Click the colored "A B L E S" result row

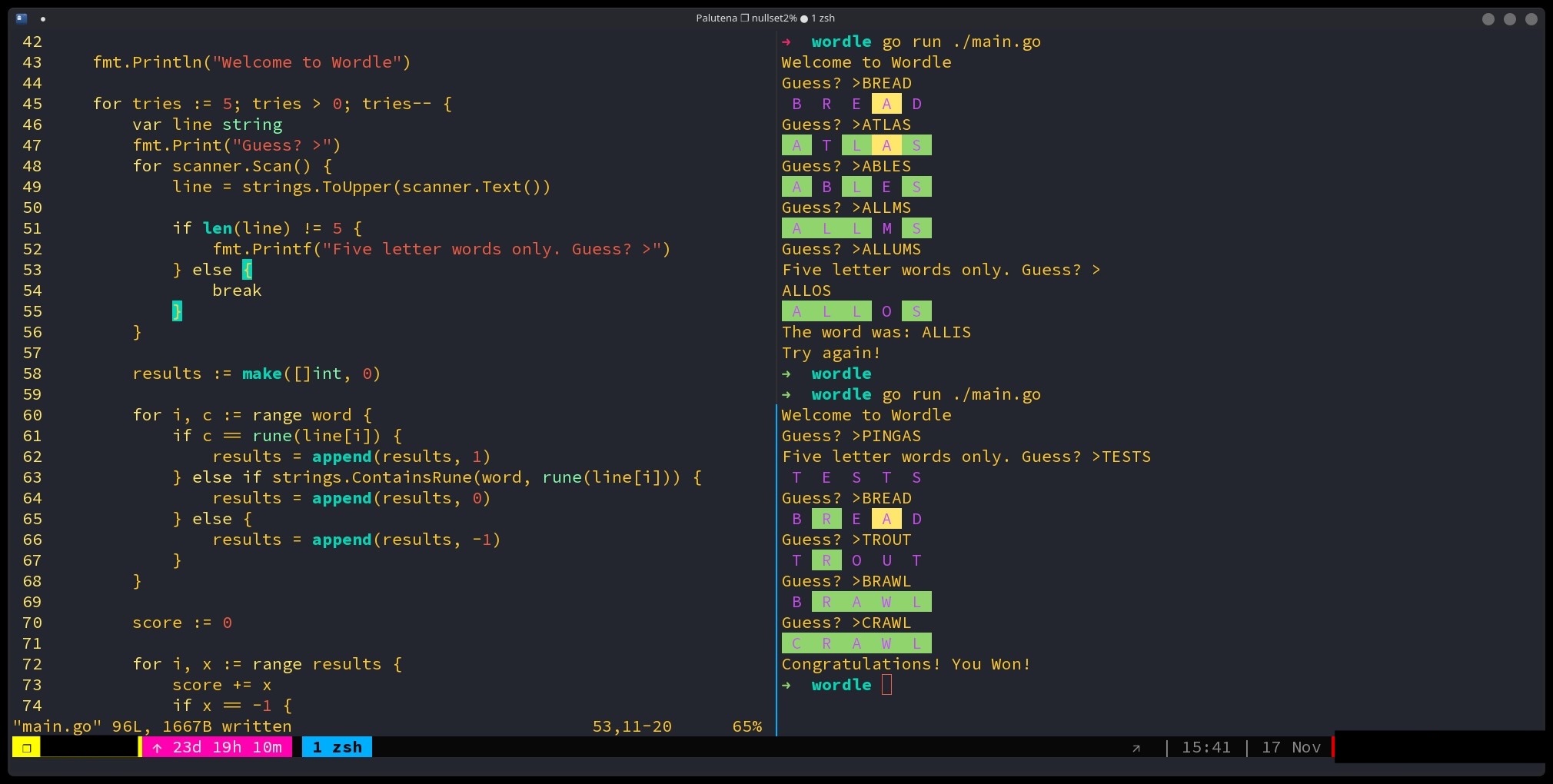tap(856, 187)
